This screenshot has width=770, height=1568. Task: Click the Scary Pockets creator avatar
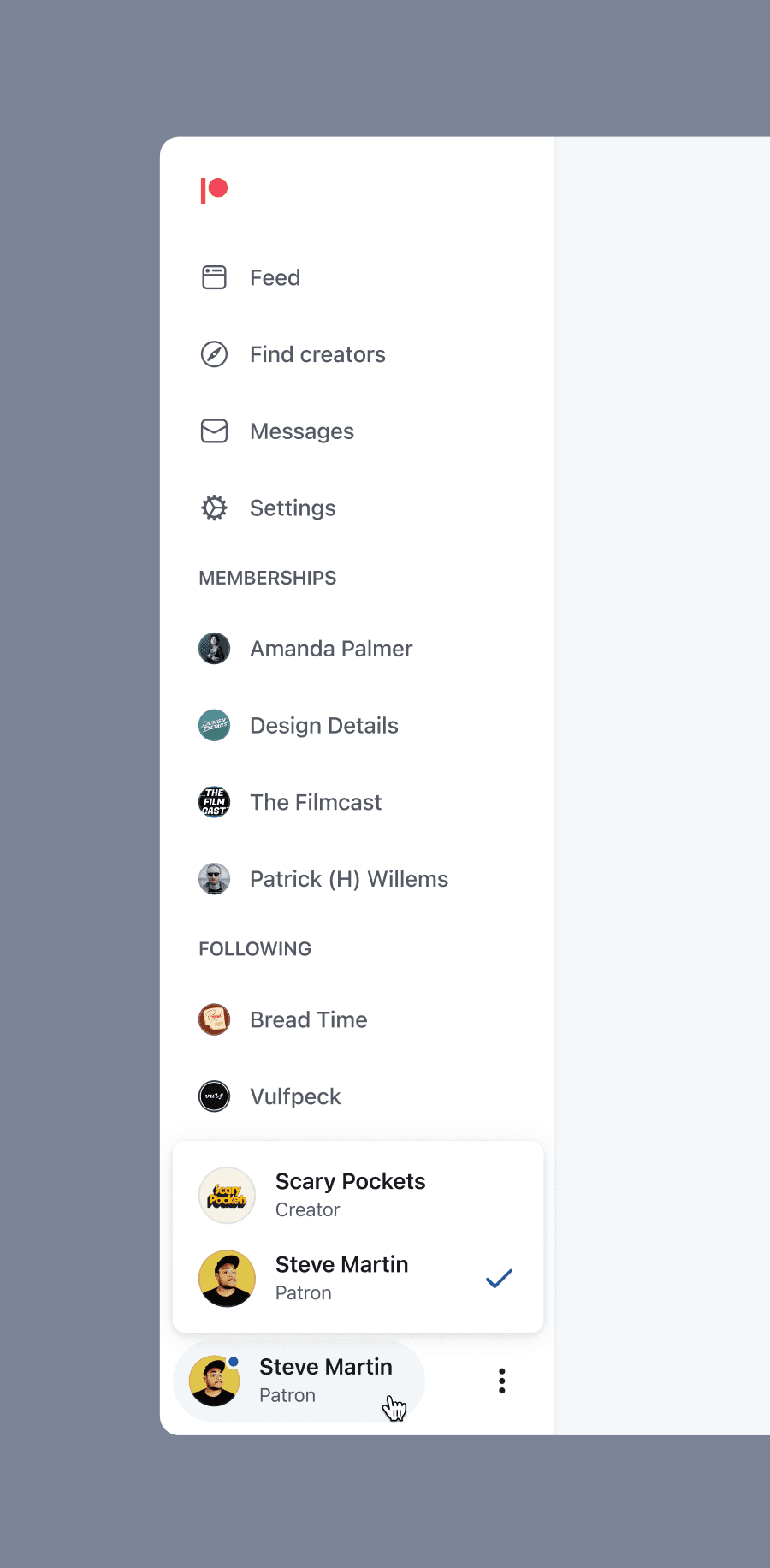click(x=227, y=1194)
